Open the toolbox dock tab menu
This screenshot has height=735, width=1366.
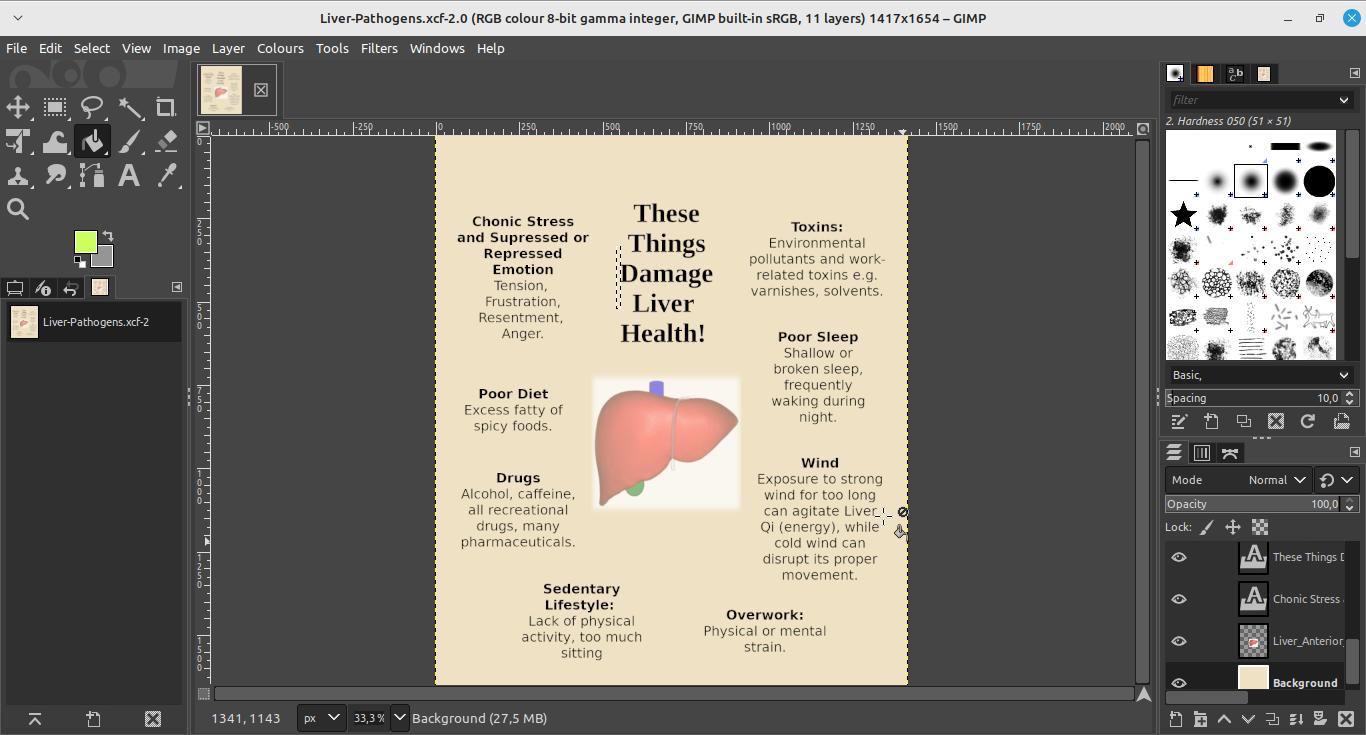pos(177,287)
